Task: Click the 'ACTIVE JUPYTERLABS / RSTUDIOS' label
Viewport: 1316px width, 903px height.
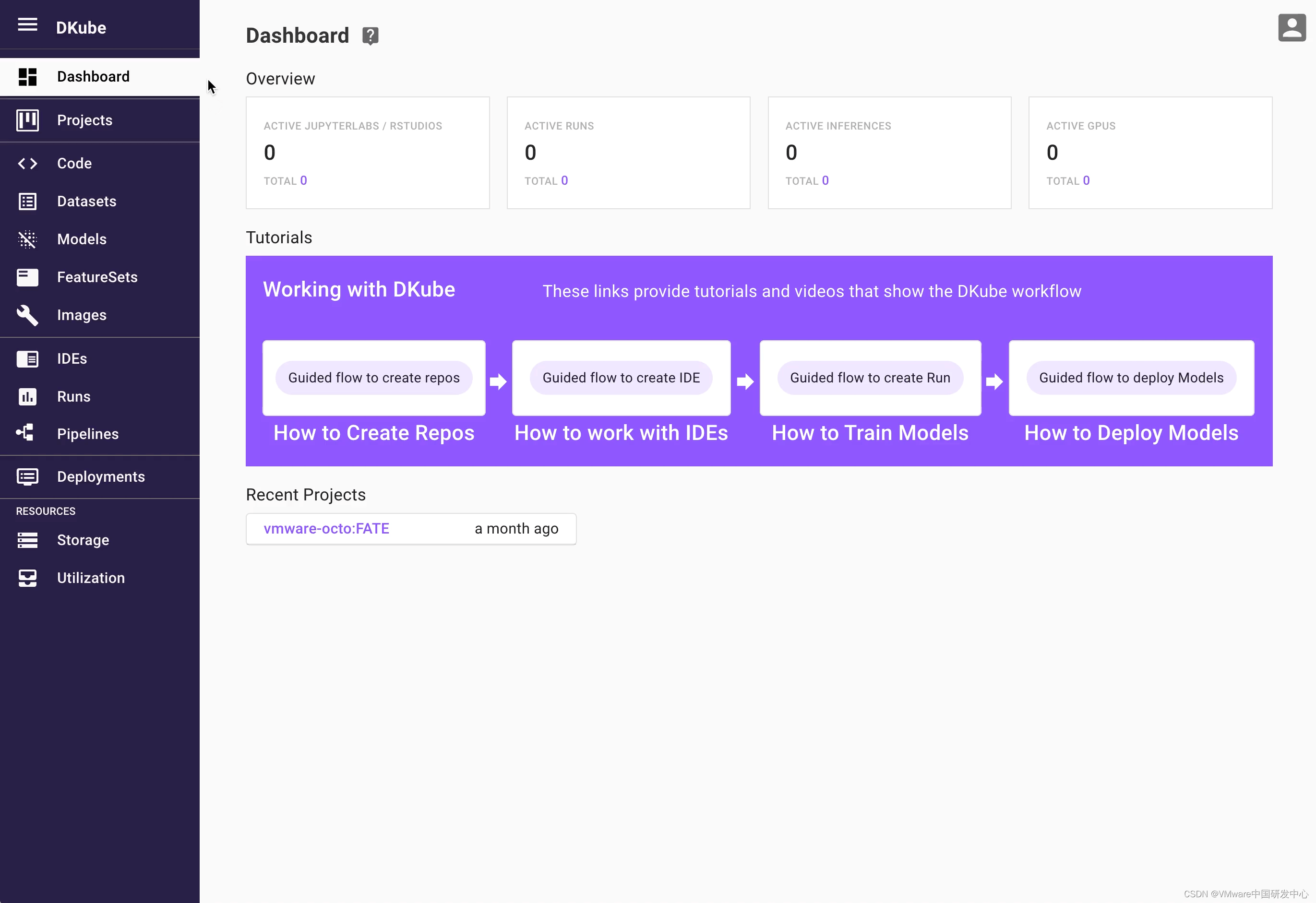Action: pos(353,126)
